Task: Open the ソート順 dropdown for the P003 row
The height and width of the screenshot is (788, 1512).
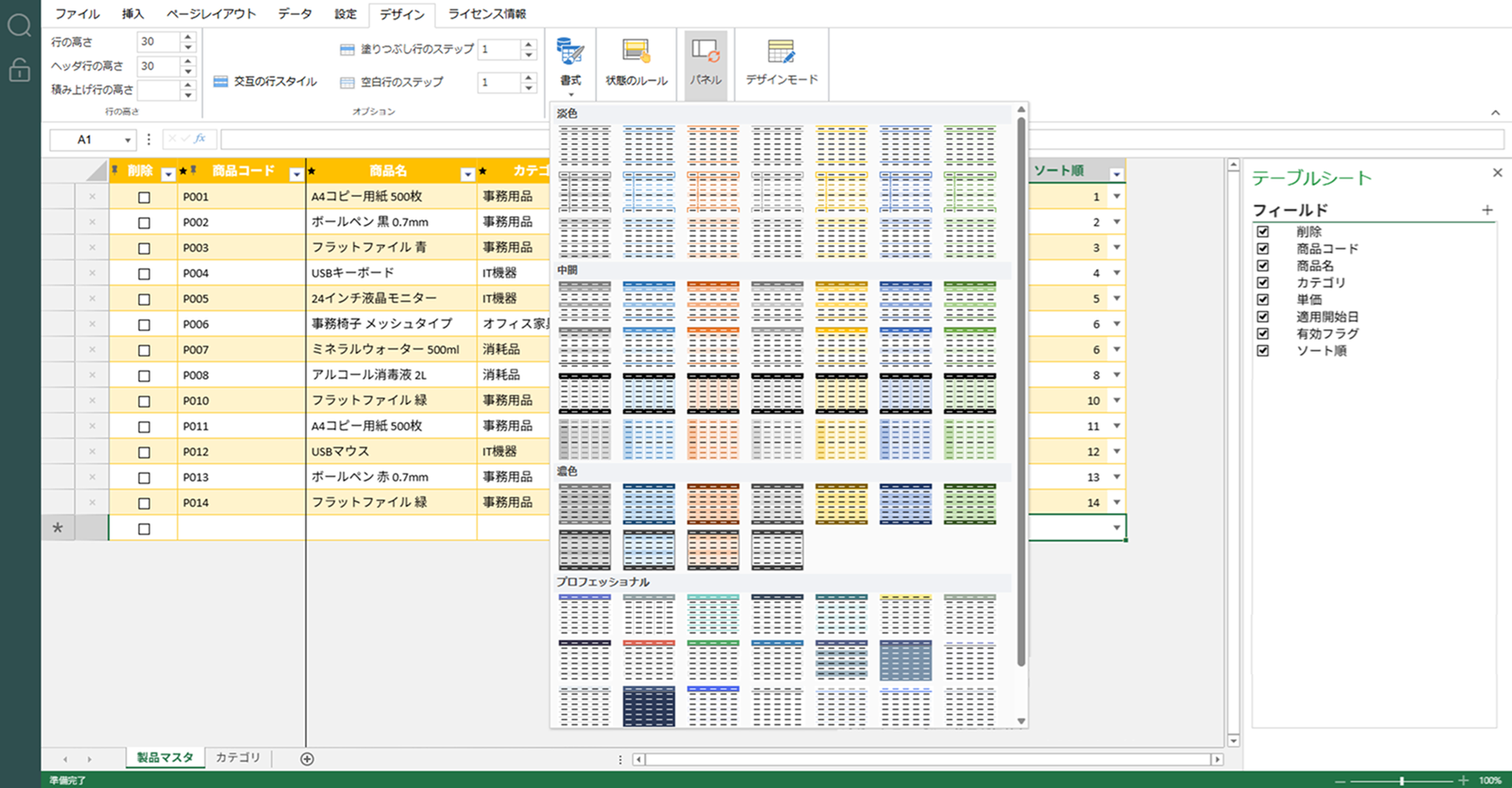Action: click(x=1117, y=247)
